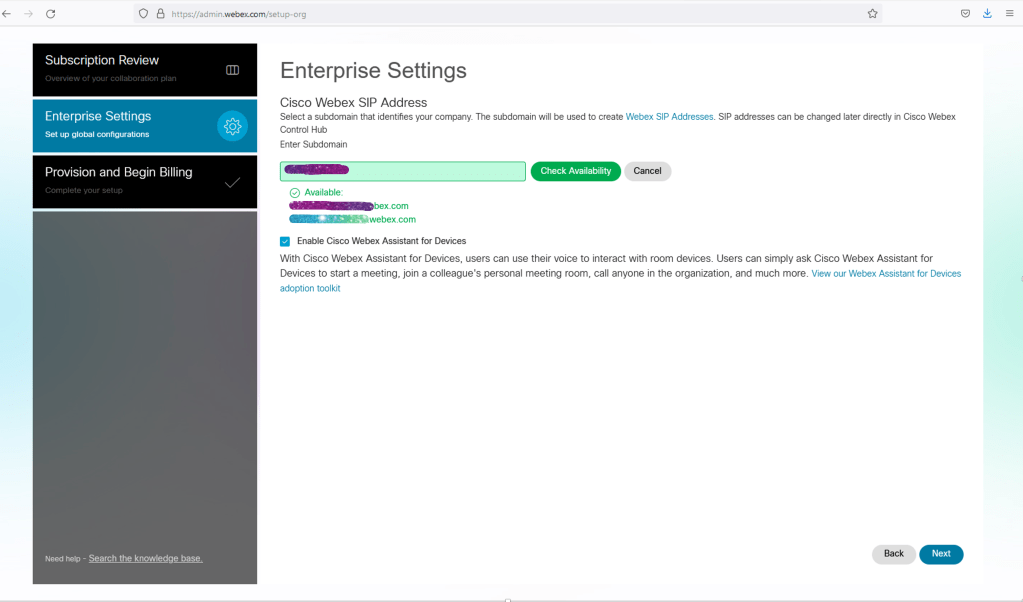Click the Subscription Review columns icon
The image size is (1023, 602).
pyautogui.click(x=232, y=70)
